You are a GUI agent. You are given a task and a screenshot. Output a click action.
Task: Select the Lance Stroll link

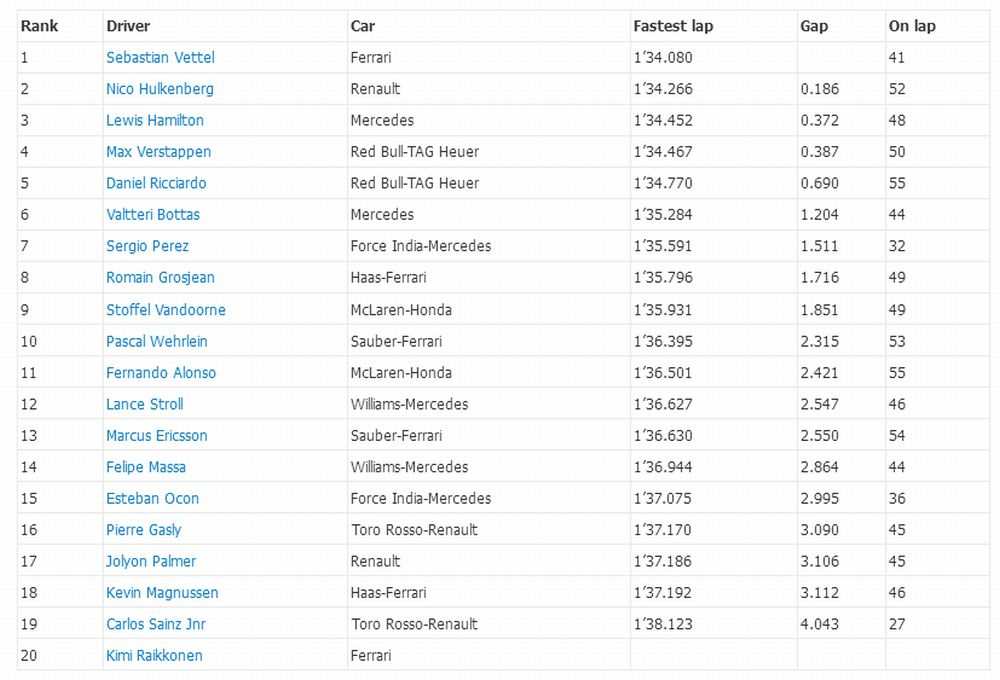pyautogui.click(x=145, y=404)
